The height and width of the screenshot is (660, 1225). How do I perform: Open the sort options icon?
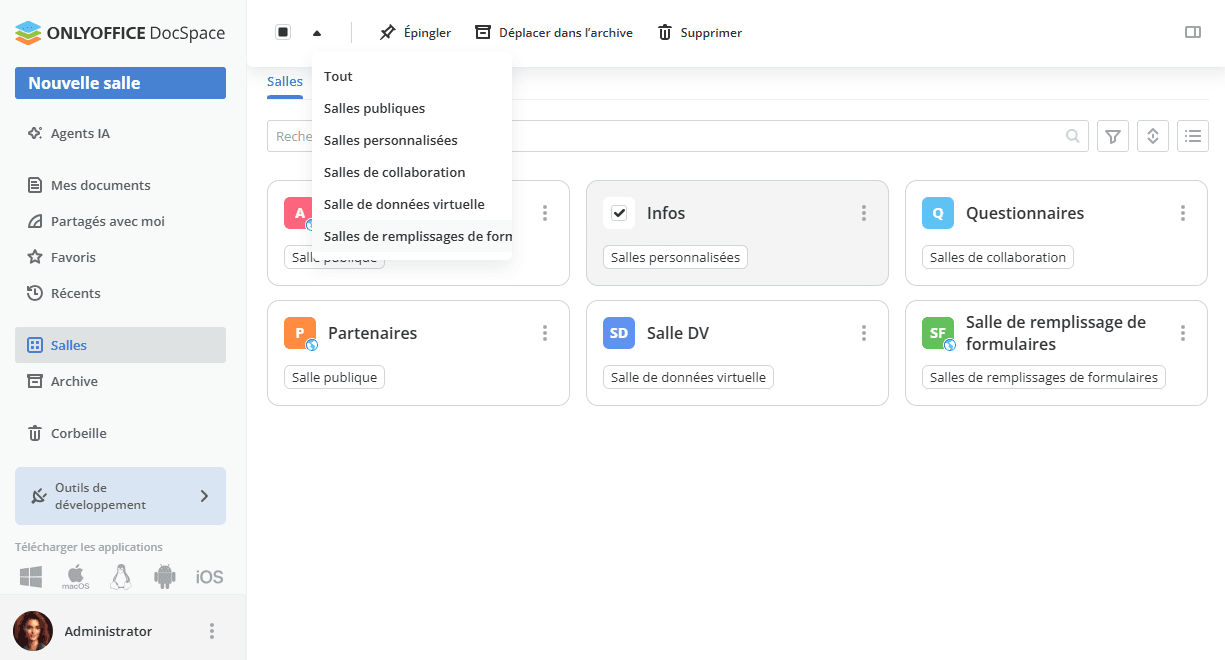click(1153, 136)
